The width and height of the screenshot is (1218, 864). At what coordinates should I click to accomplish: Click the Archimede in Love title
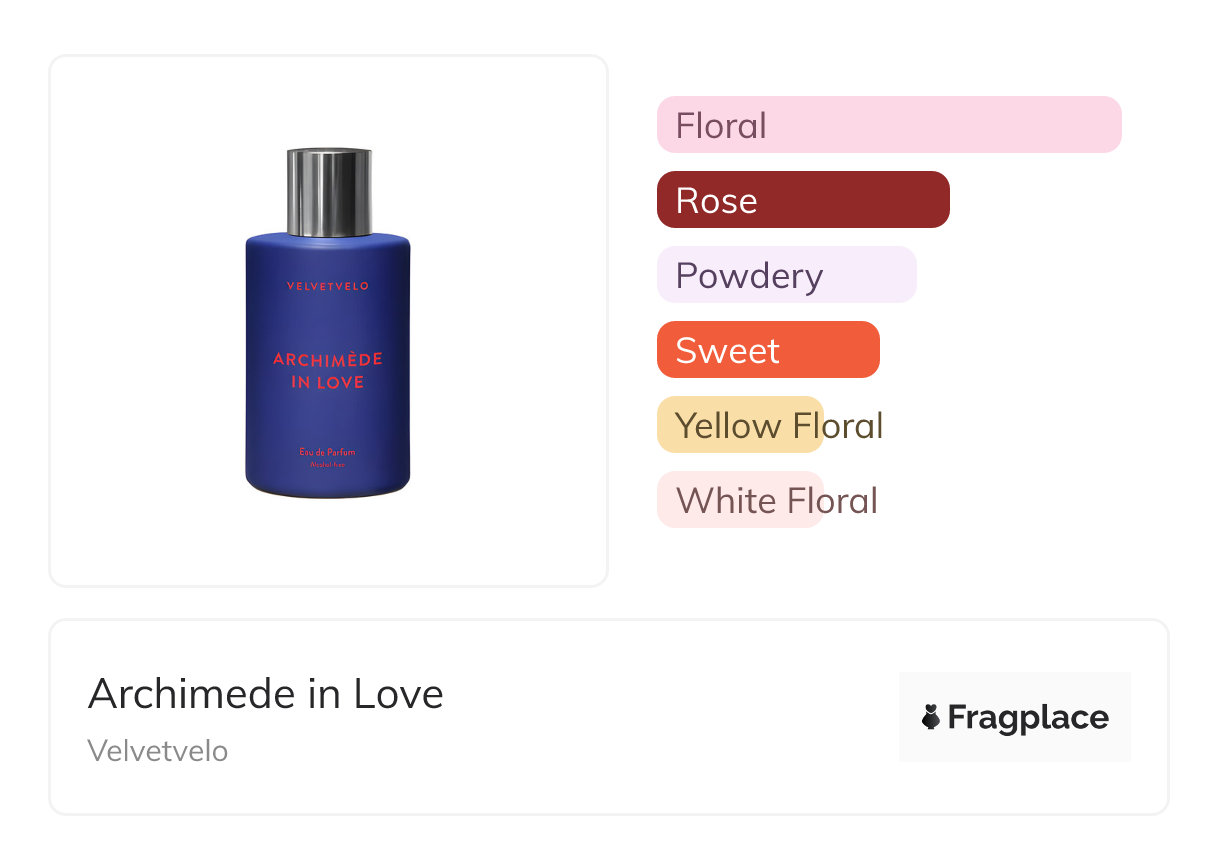tap(265, 694)
